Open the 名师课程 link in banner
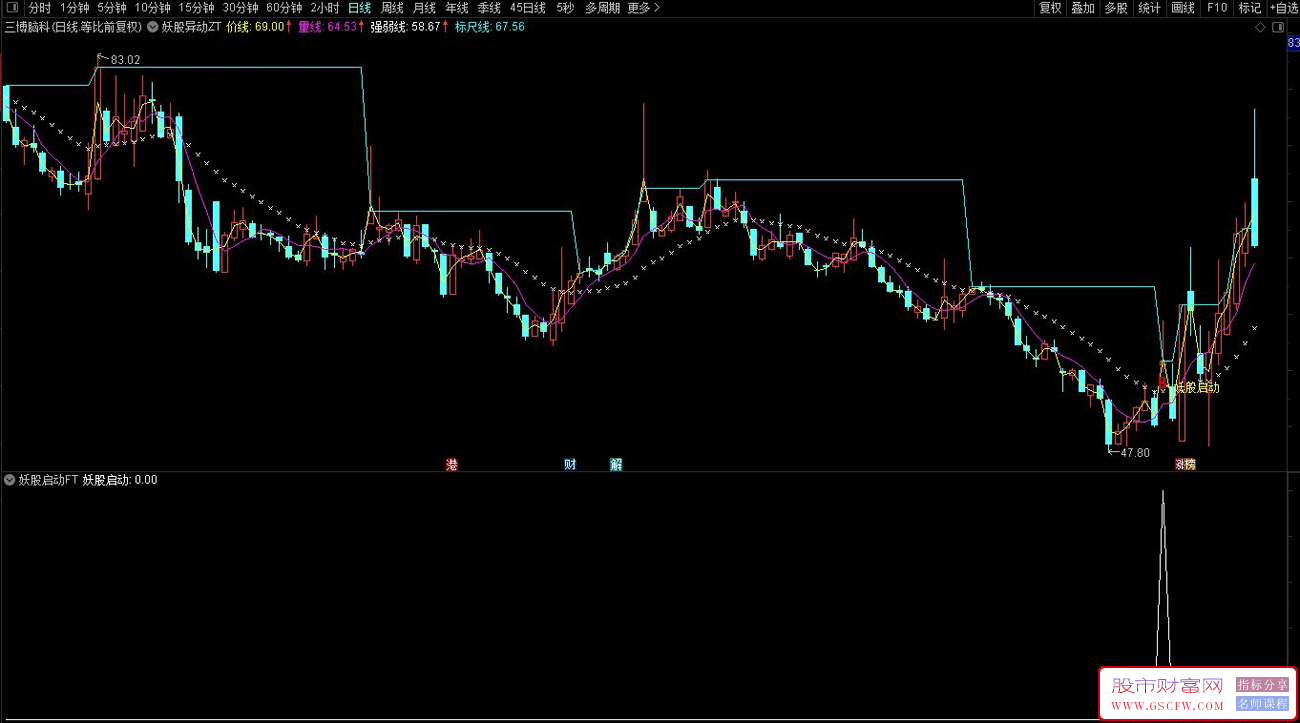1300x723 pixels. 1262,703
